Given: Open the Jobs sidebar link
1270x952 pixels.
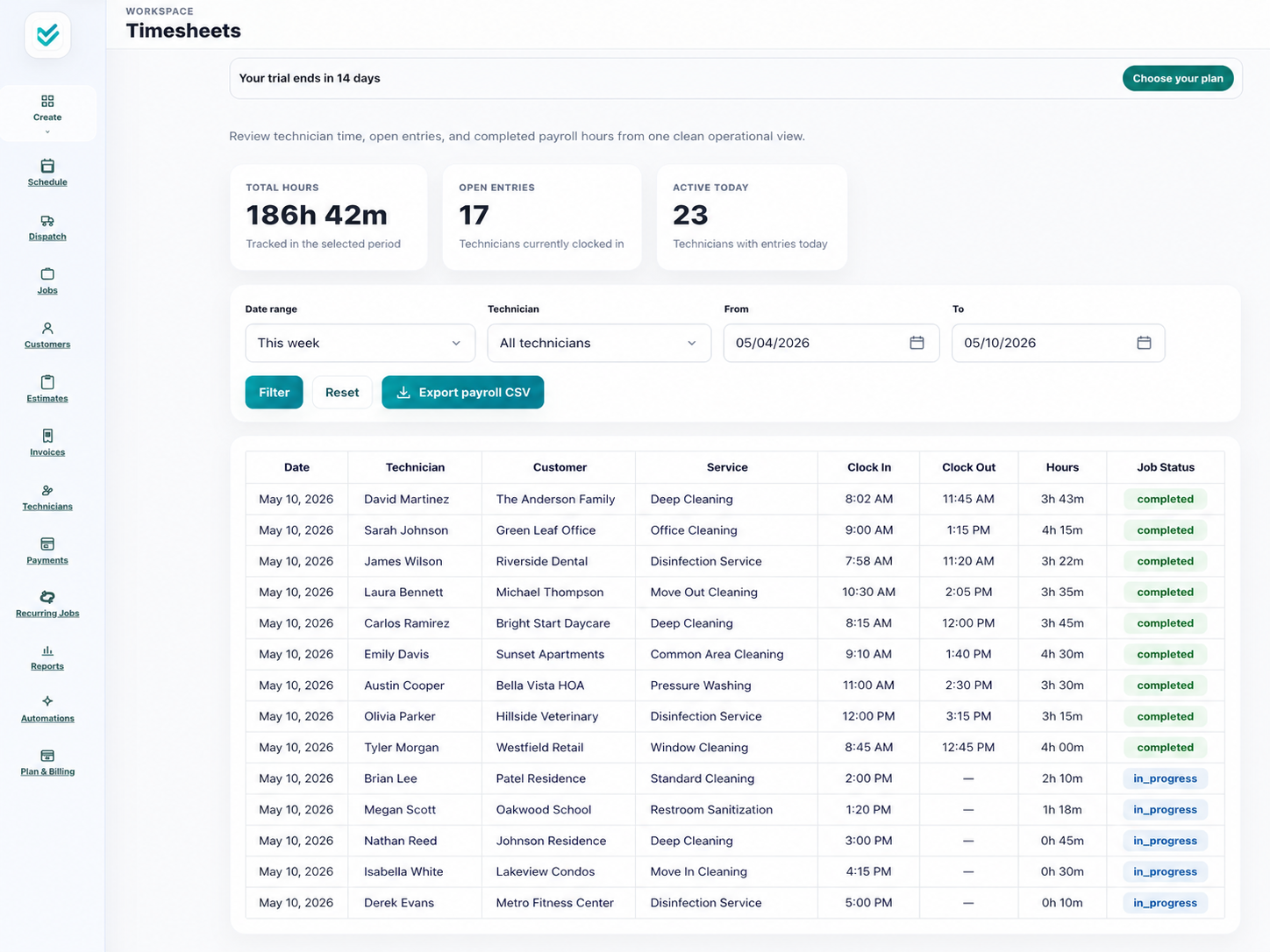Looking at the screenshot, I should [x=47, y=290].
